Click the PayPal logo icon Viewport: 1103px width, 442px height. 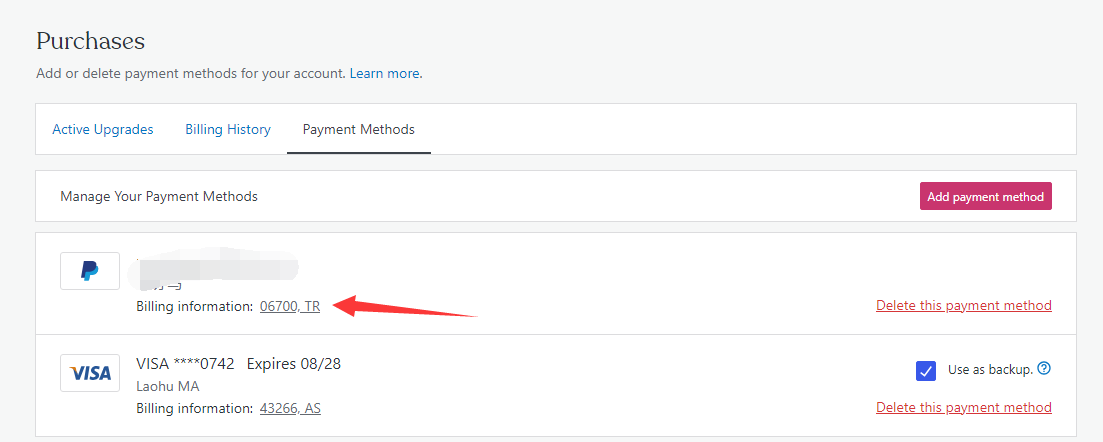[x=90, y=270]
